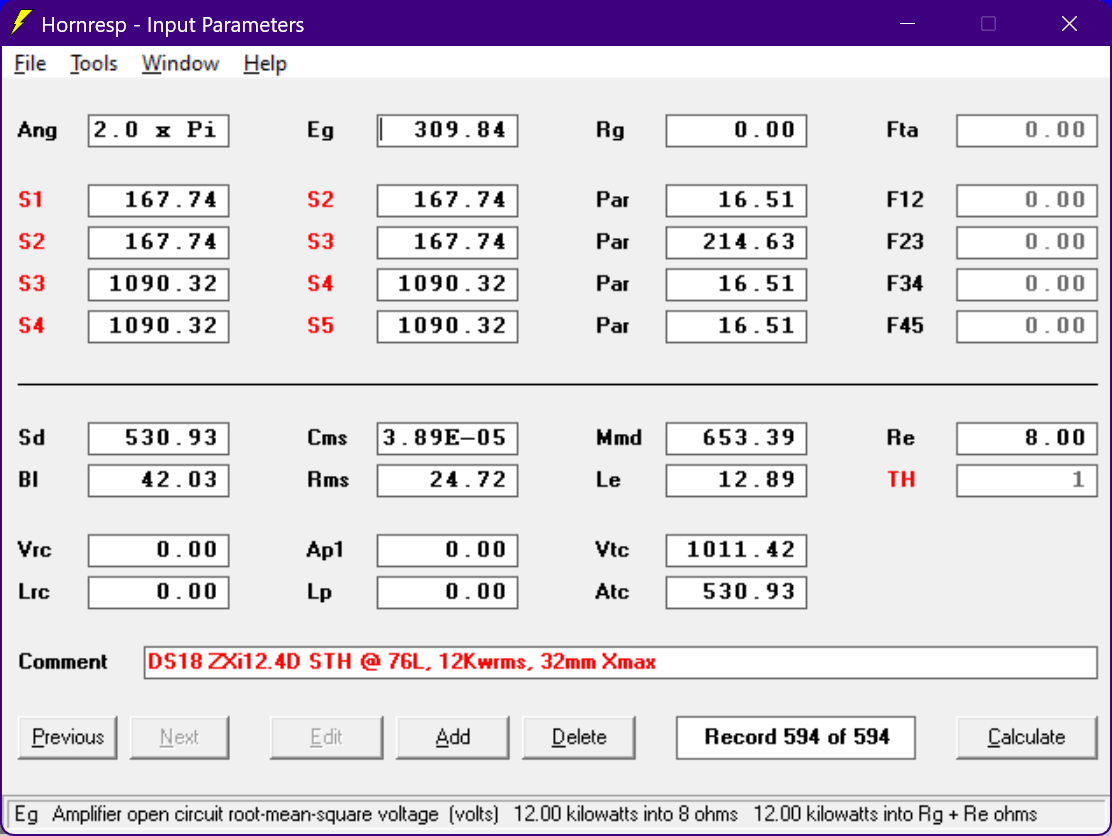The height and width of the screenshot is (836, 1112).
Task: Open the File menu
Action: tap(30, 64)
